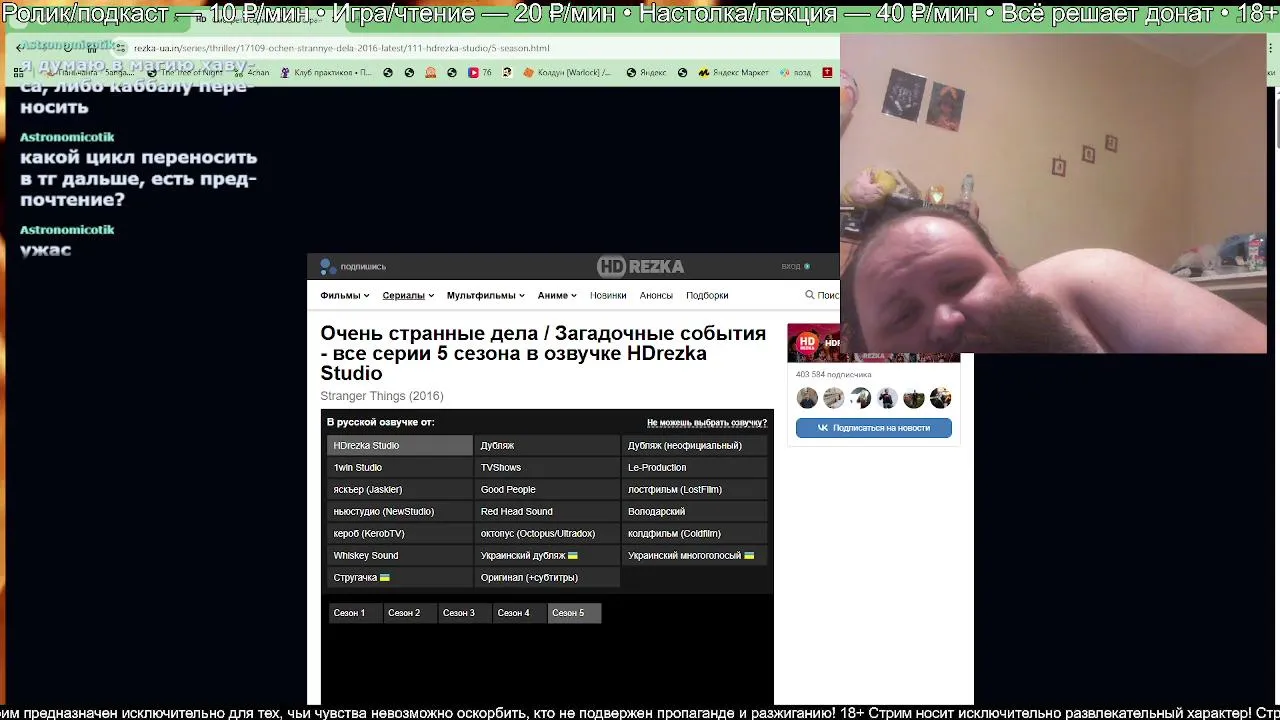Select 'октопус (Octopus/Ultradox)' voiceover
Viewport: 1280px width, 720px height.
[547, 533]
